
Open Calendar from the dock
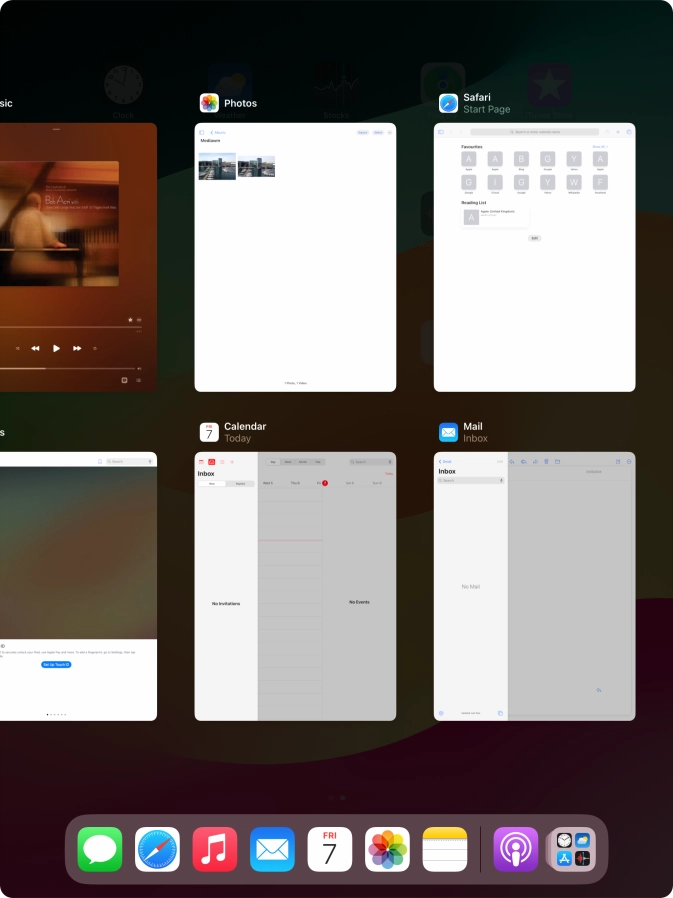pyautogui.click(x=330, y=849)
